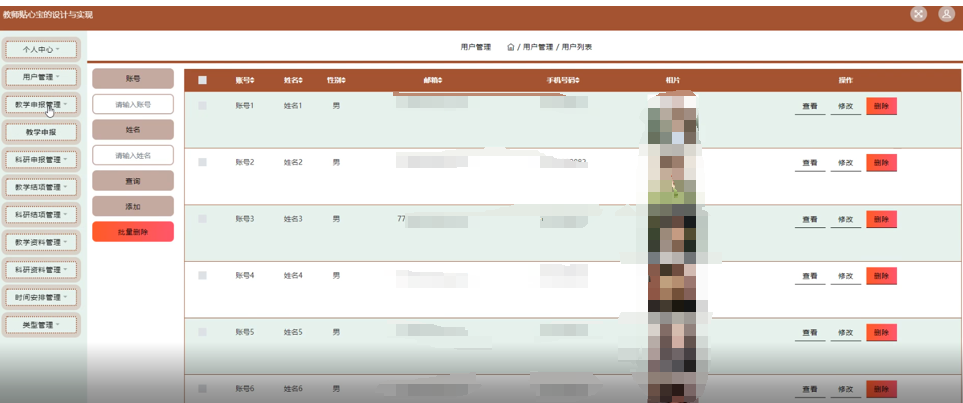Expand the 时间安排管理 sidebar menu
This screenshot has height=403, width=963.
coord(41,297)
